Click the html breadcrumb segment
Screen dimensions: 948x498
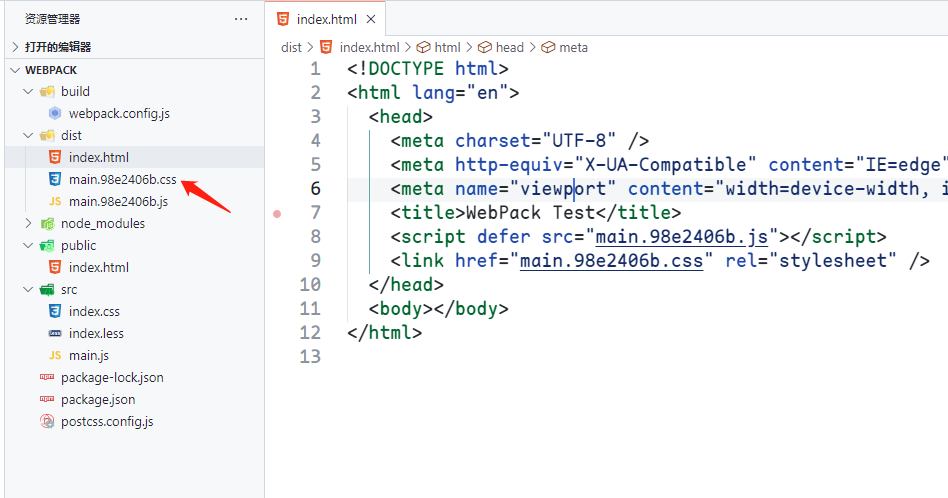click(x=447, y=47)
